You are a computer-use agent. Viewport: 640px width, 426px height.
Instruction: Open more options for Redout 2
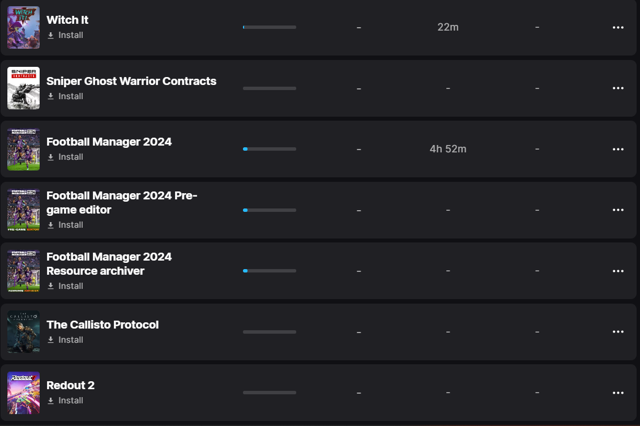(x=618, y=393)
